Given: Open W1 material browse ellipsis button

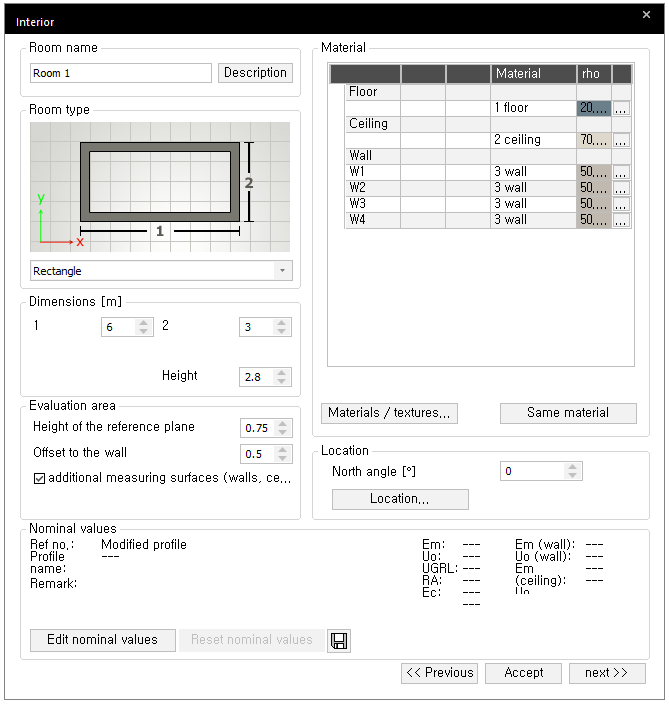Looking at the screenshot, I should 621,172.
